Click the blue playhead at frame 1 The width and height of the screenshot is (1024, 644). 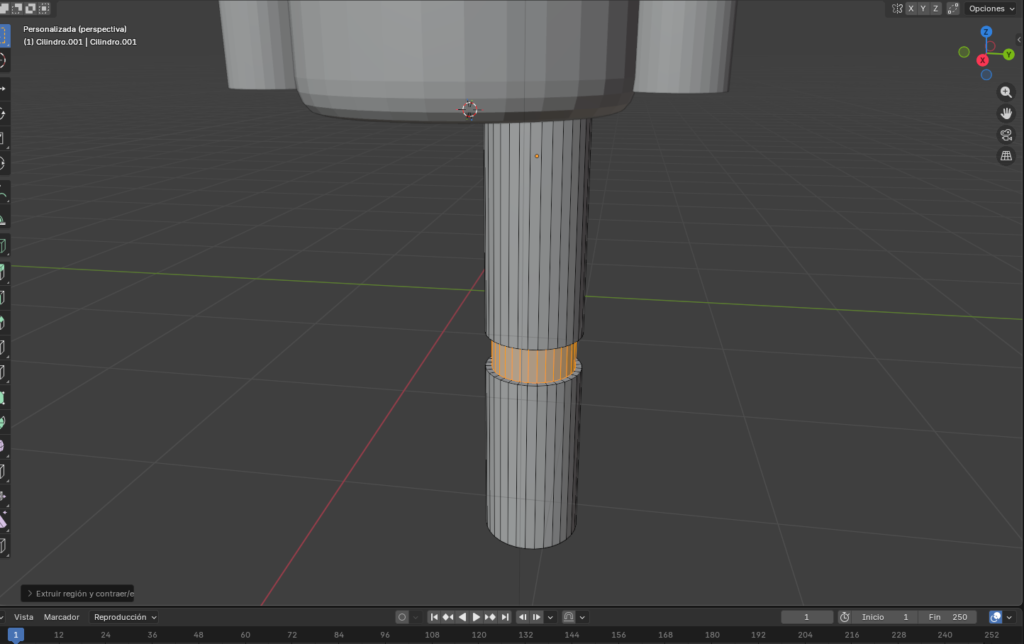coord(16,635)
